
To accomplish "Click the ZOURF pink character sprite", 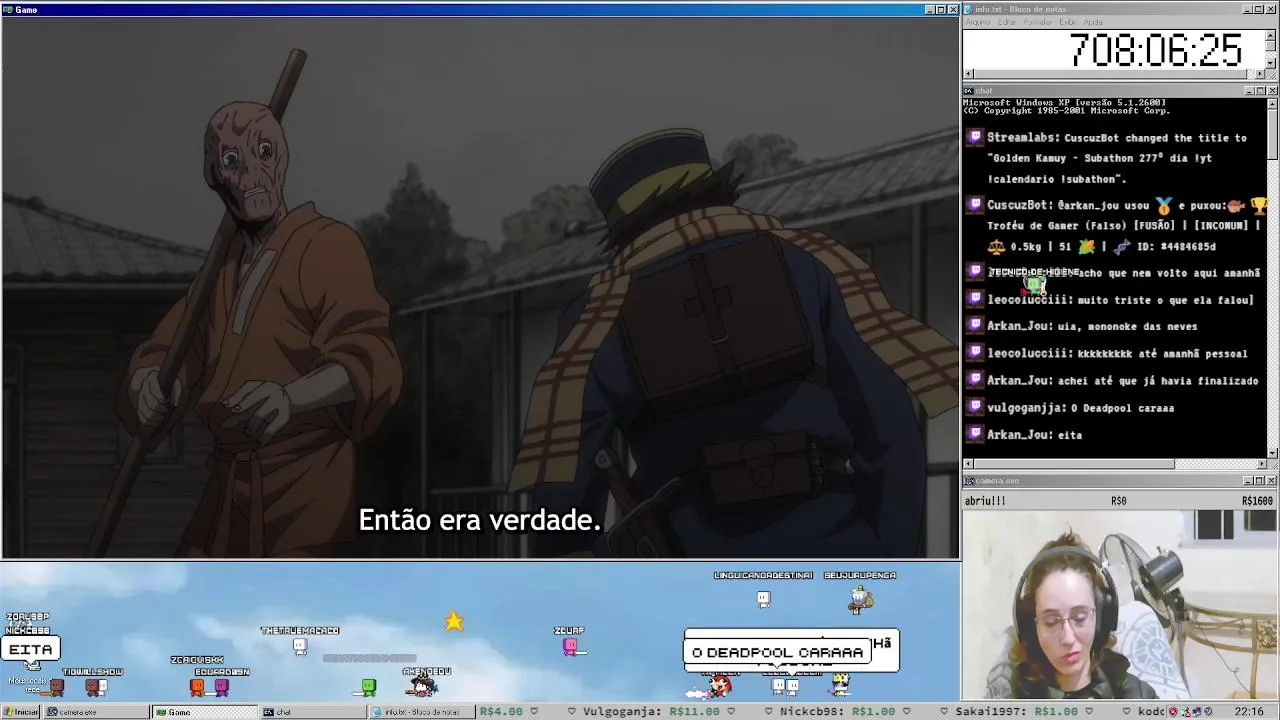I will coord(570,647).
